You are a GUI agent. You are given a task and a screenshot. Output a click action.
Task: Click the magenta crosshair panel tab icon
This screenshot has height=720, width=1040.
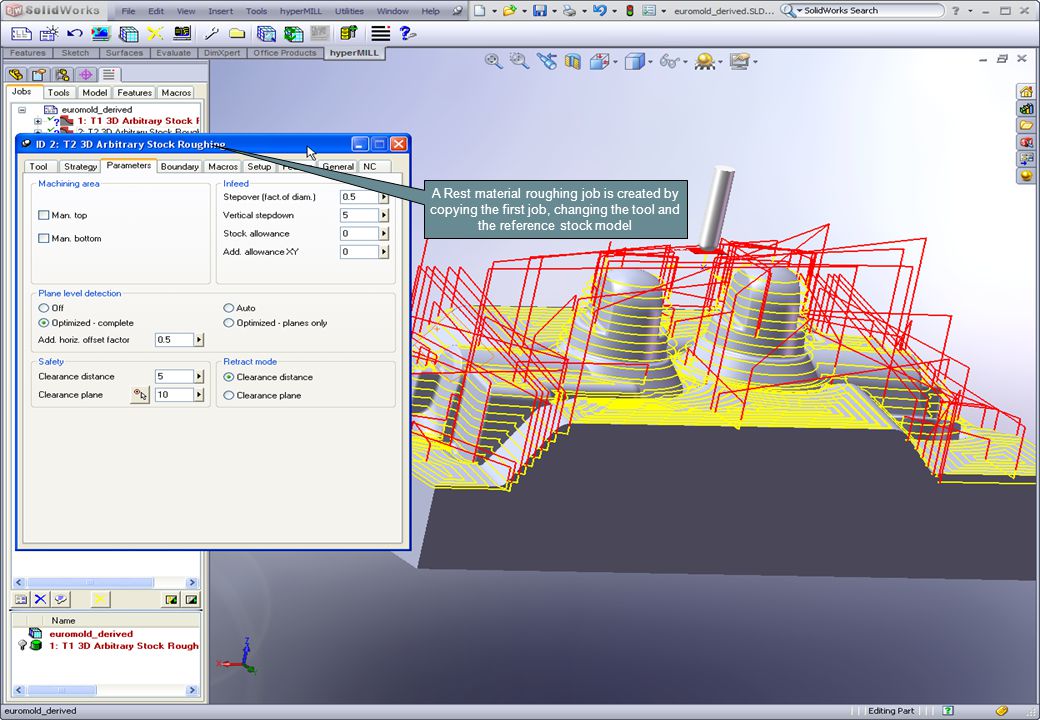click(x=85, y=74)
